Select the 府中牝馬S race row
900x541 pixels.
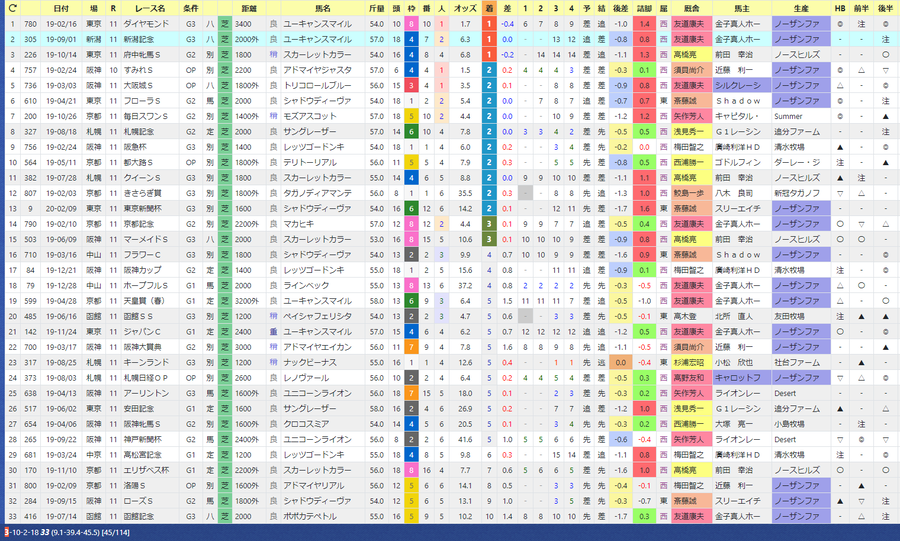pyautogui.click(x=450, y=55)
